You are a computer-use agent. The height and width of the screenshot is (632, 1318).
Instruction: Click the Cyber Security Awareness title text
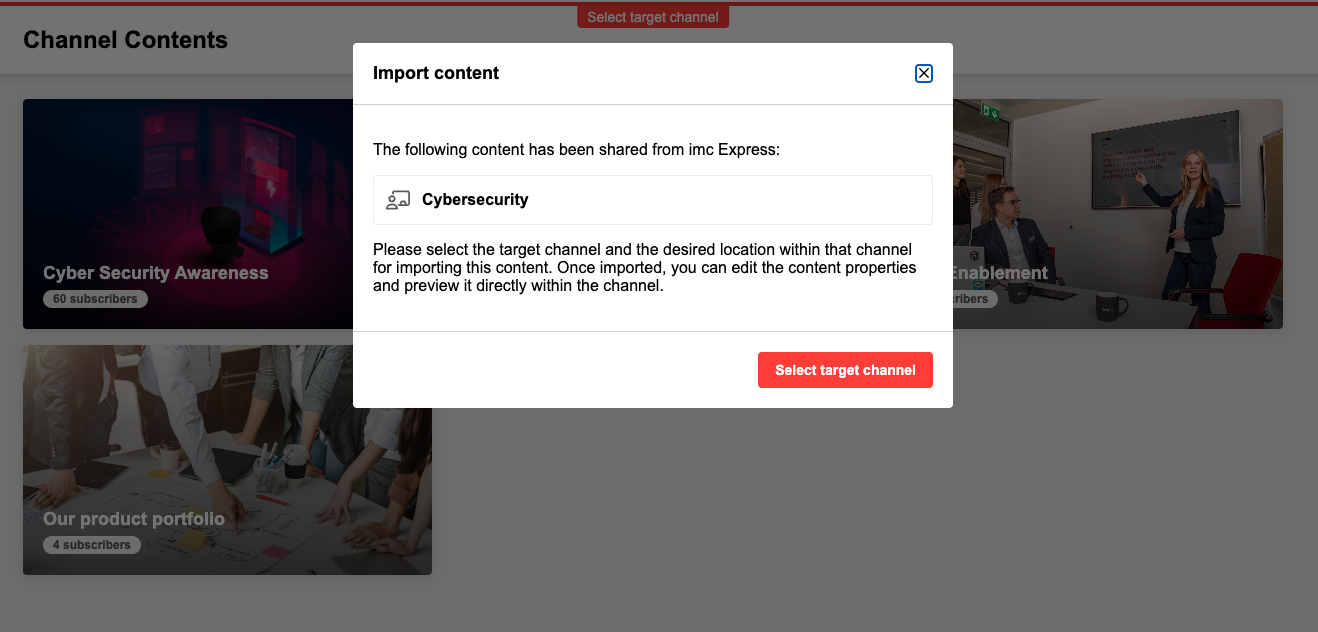[156, 273]
